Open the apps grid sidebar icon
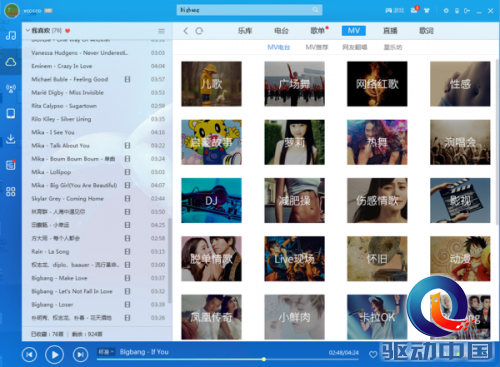 click(11, 191)
